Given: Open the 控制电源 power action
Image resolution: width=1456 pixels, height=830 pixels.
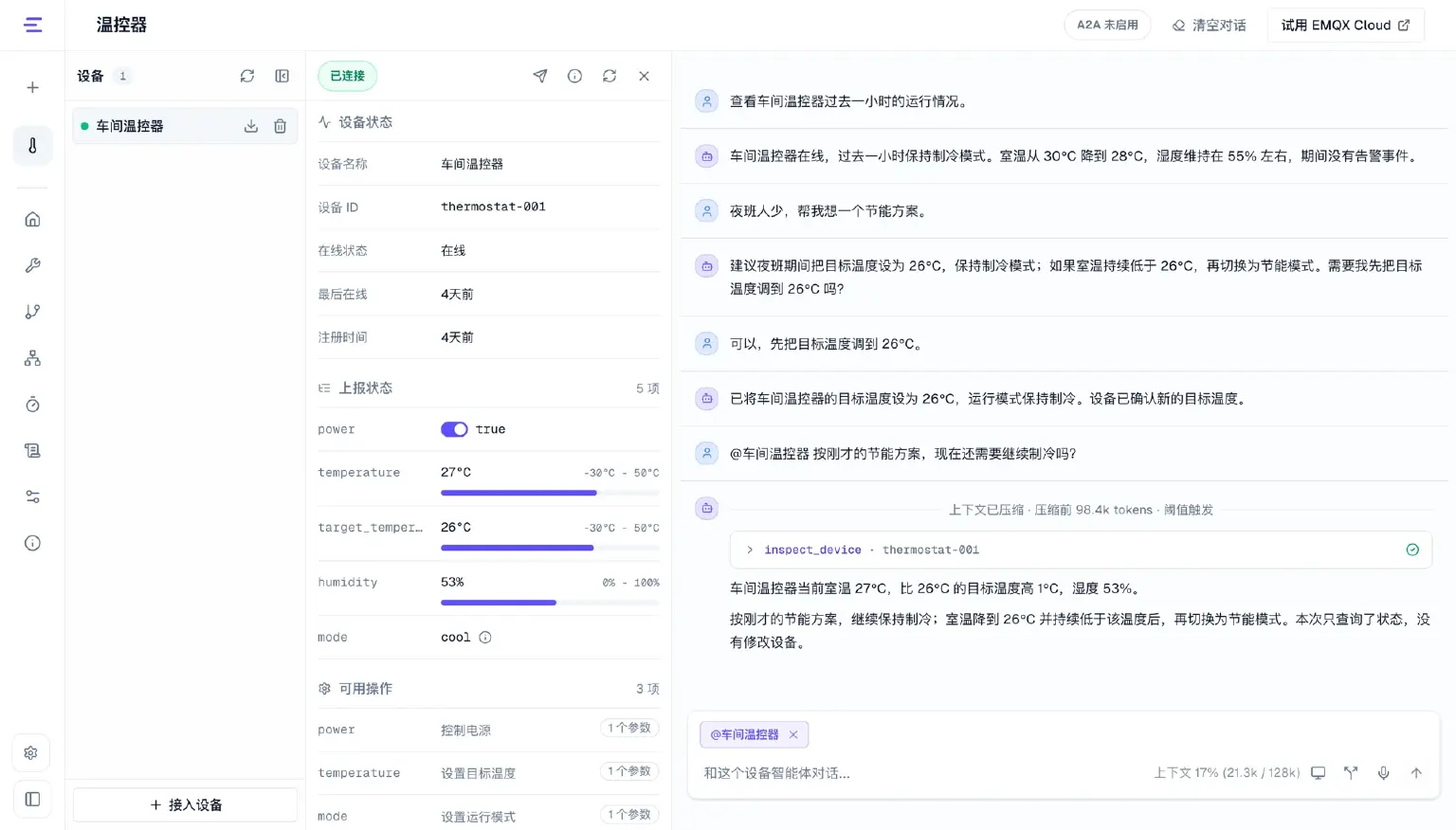Looking at the screenshot, I should pos(488,730).
